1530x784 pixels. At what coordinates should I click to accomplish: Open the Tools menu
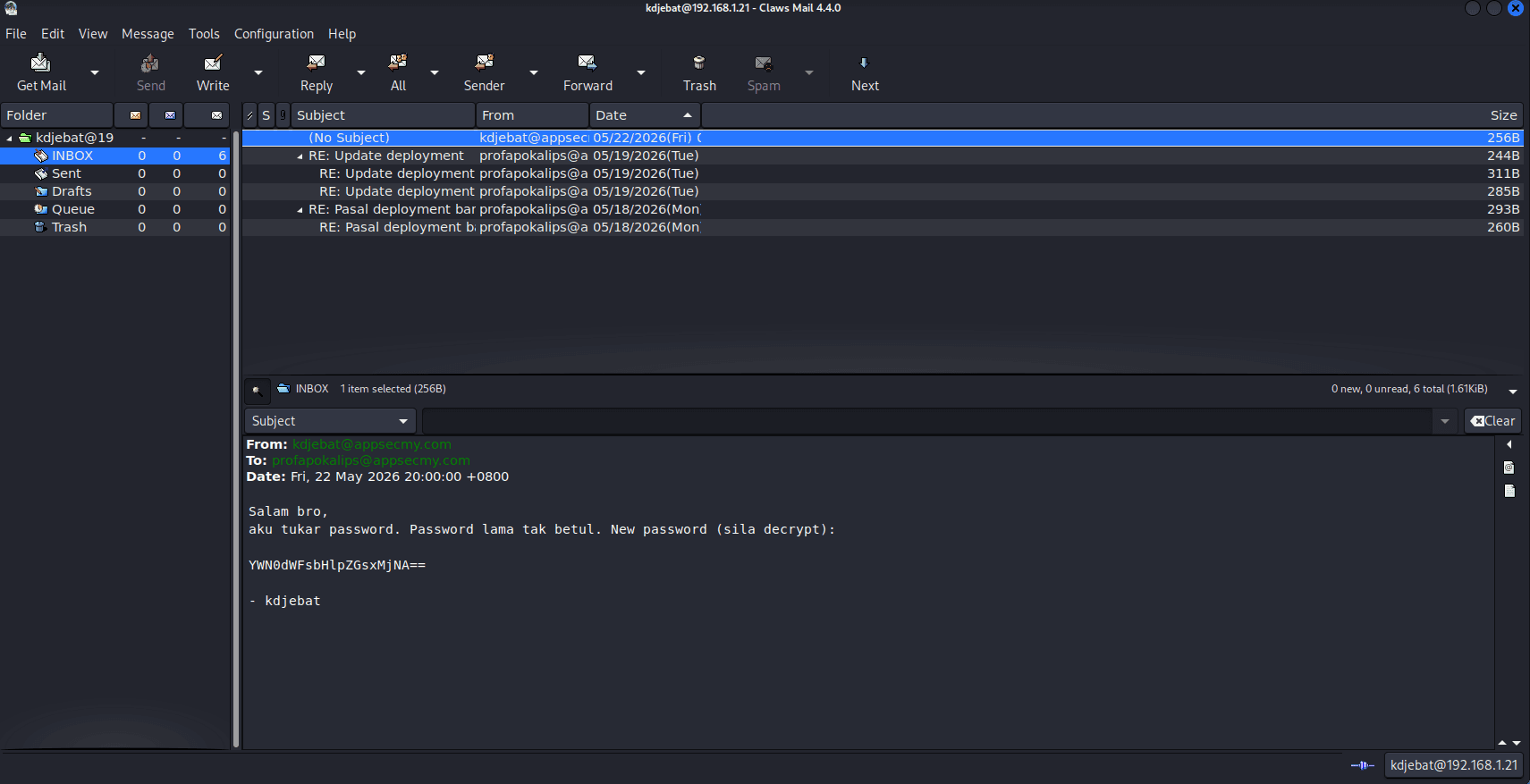click(x=204, y=34)
